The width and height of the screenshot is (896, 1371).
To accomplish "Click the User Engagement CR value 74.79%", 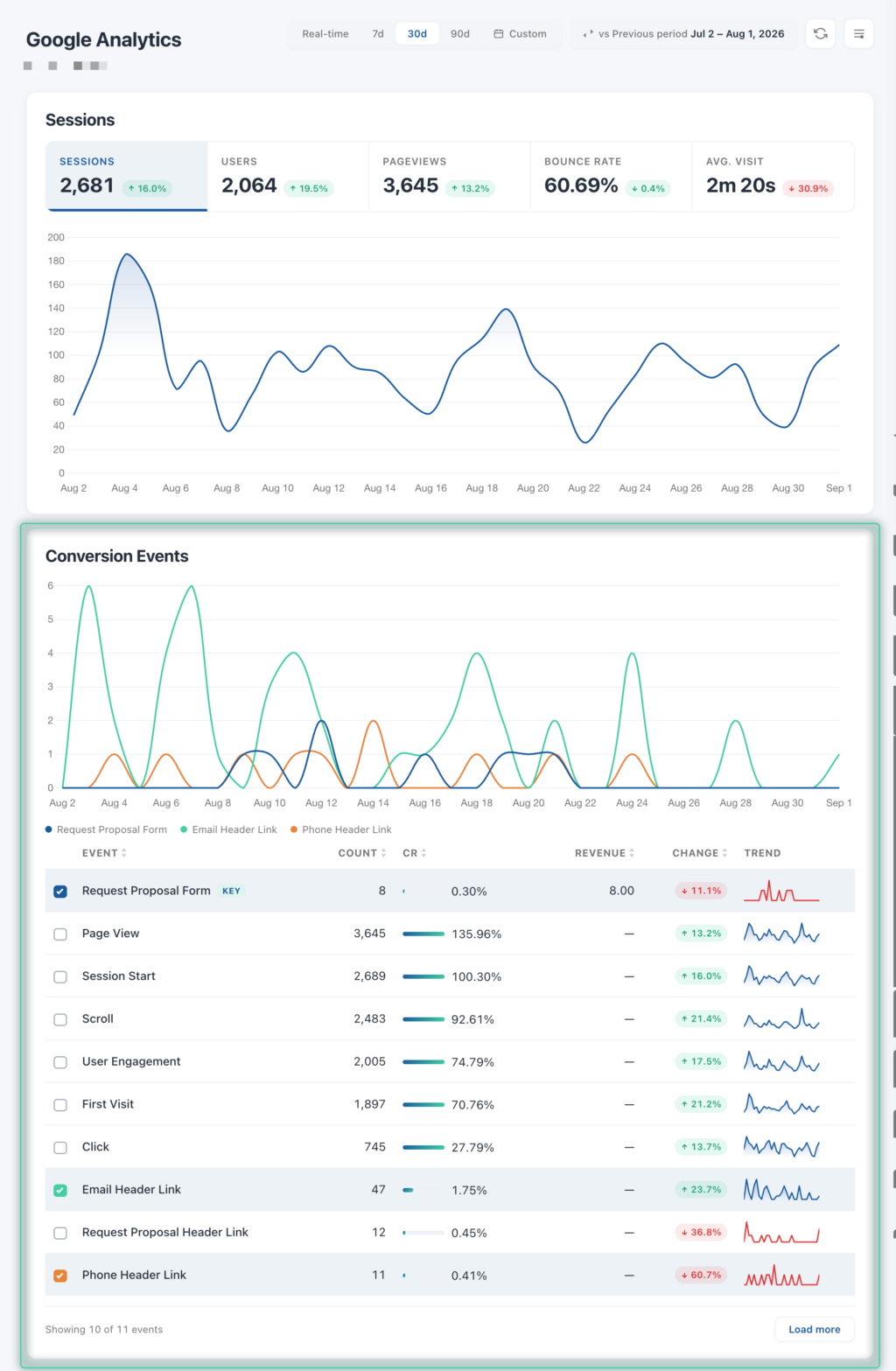I will (x=472, y=1062).
